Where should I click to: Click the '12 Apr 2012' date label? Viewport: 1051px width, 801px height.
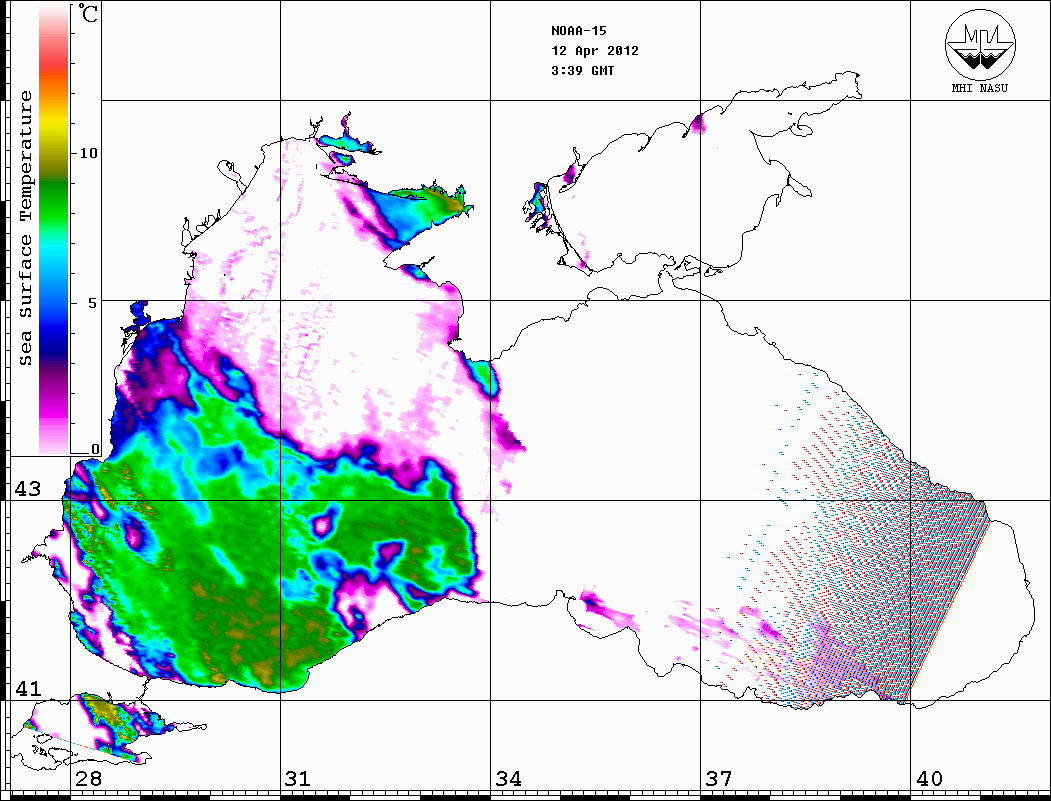(x=595, y=51)
